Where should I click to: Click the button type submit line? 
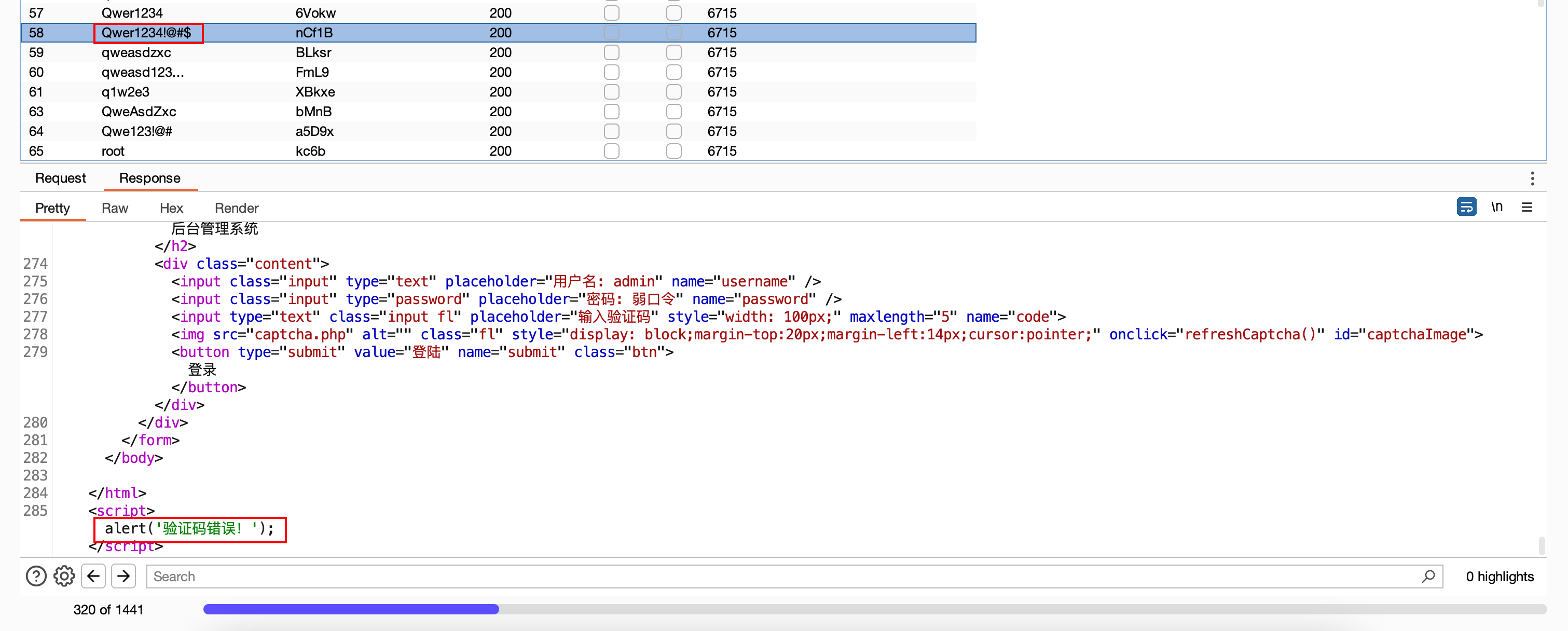pos(422,352)
